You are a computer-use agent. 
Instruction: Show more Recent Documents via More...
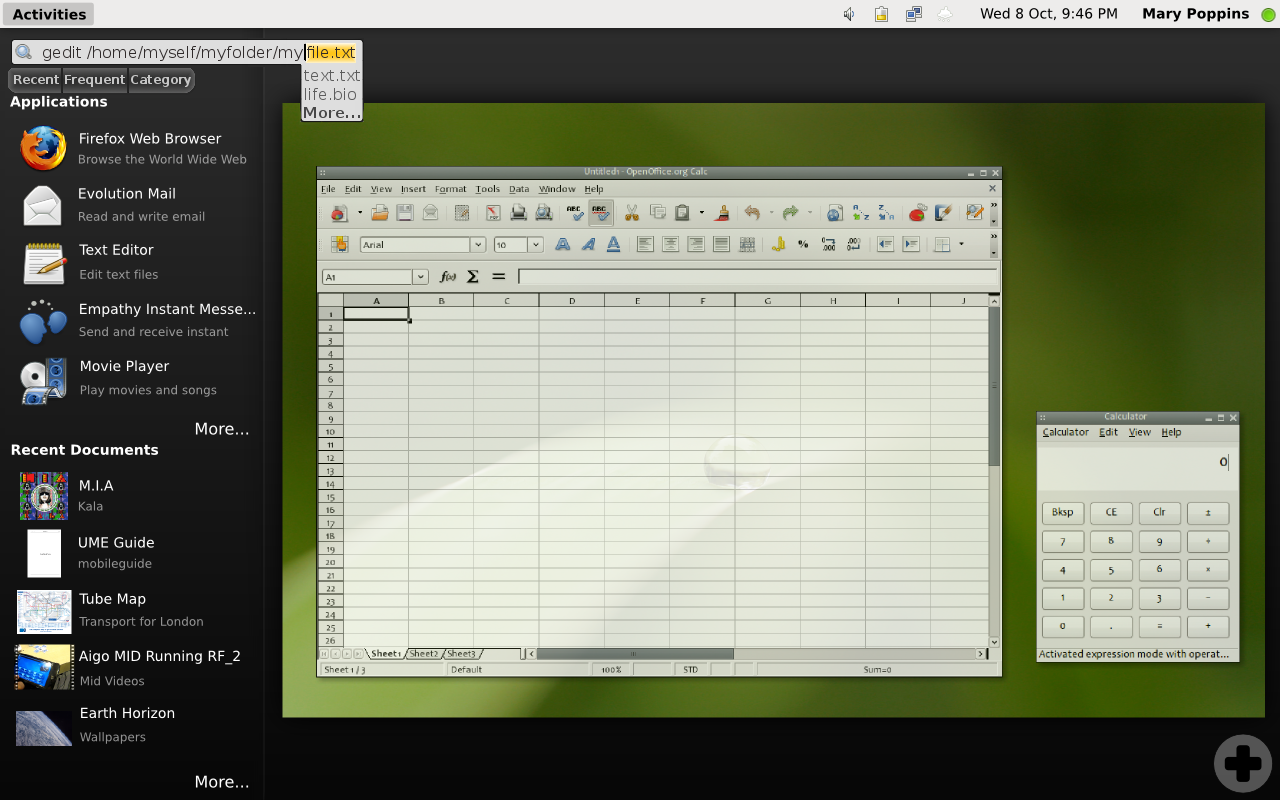222,782
